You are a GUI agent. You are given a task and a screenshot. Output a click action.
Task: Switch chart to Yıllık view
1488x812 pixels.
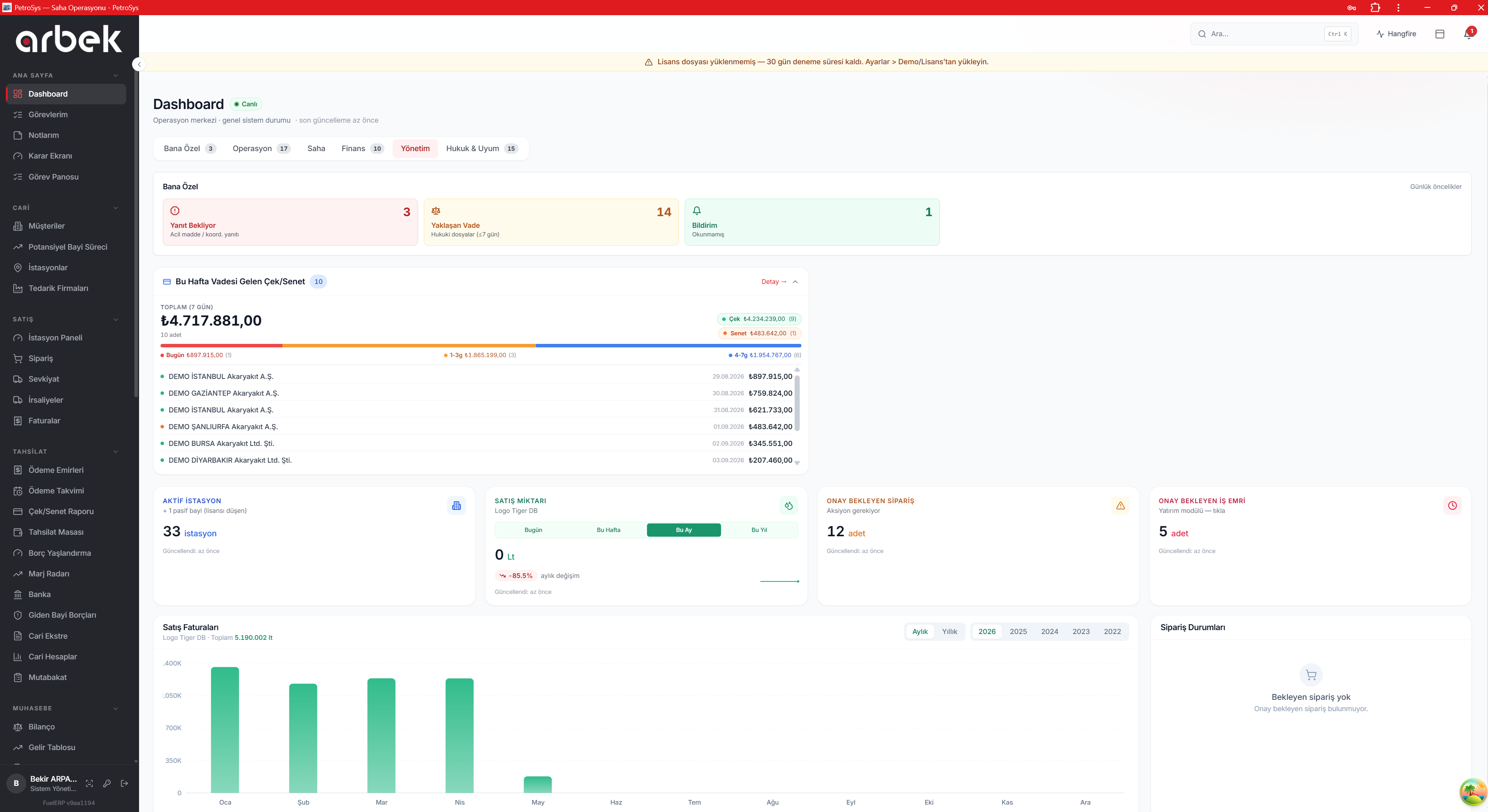click(949, 631)
